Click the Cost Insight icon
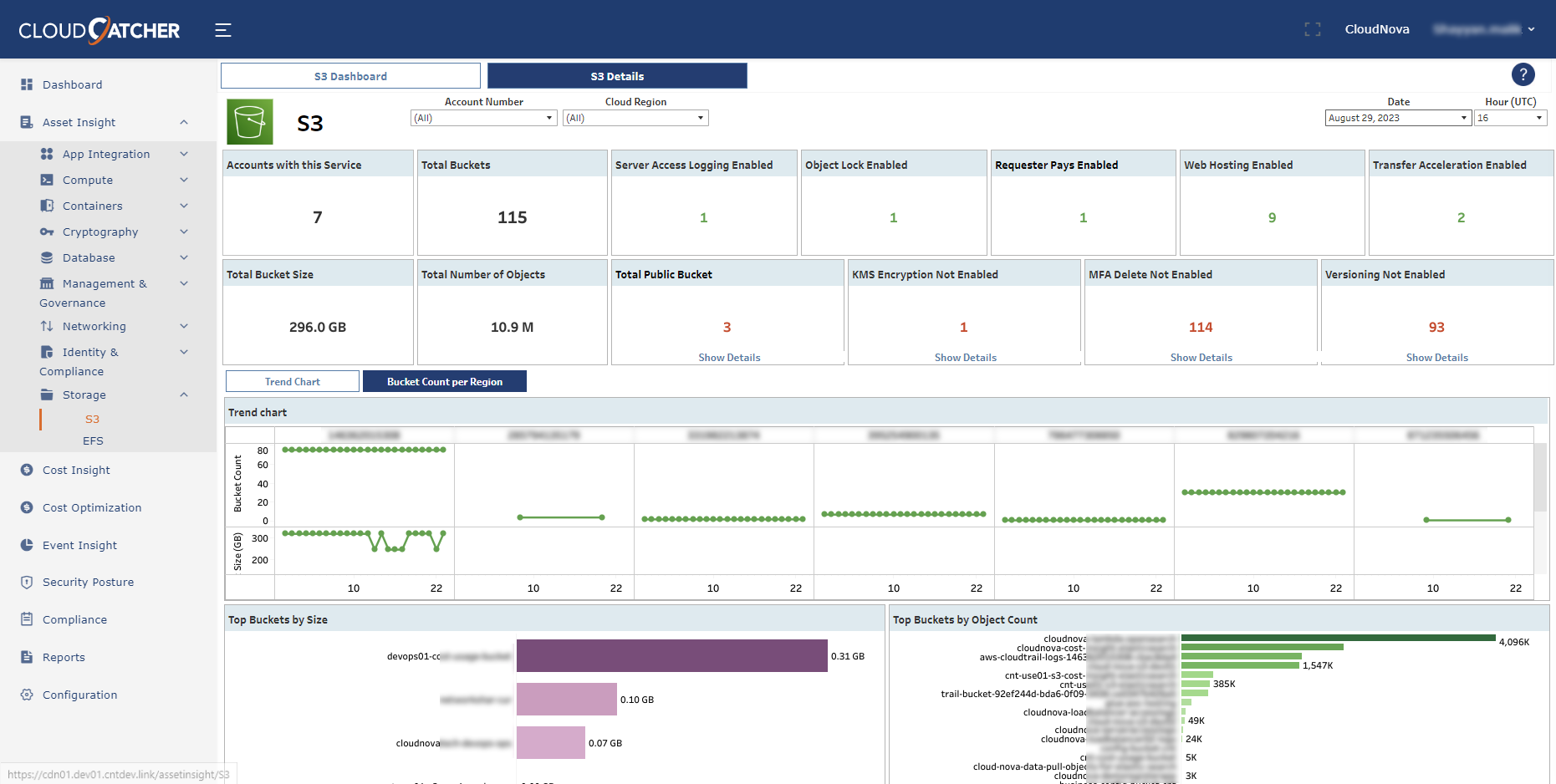Image resolution: width=1556 pixels, height=784 pixels. click(x=27, y=470)
